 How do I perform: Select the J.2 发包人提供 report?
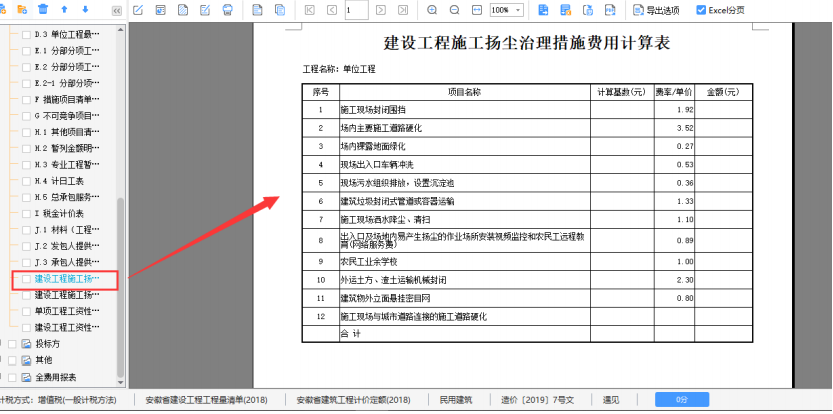67,246
